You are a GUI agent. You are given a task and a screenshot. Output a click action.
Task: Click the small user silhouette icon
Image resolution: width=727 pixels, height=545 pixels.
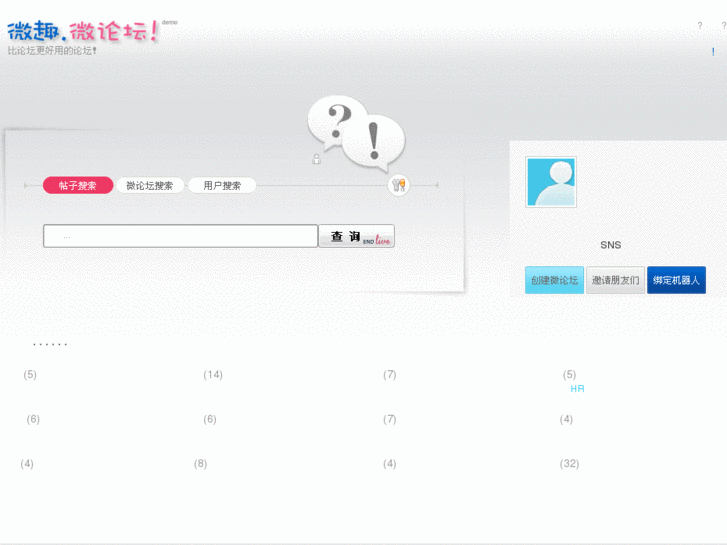tap(317, 159)
